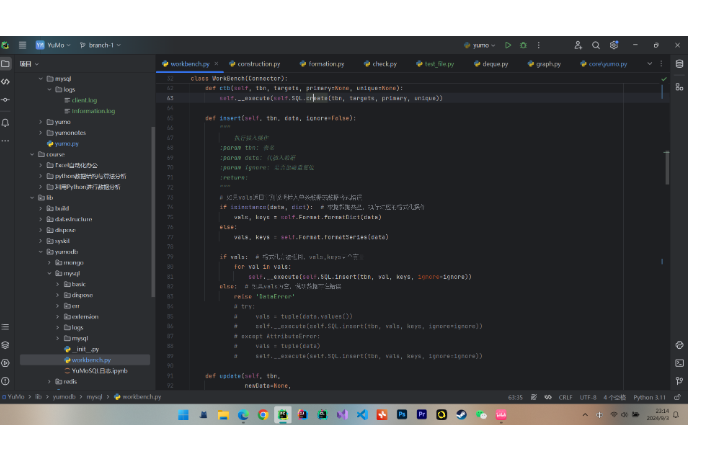This screenshot has height=450, width=720.
Task: Select YuMoSQL notebook file in project tree
Action: tap(96, 371)
